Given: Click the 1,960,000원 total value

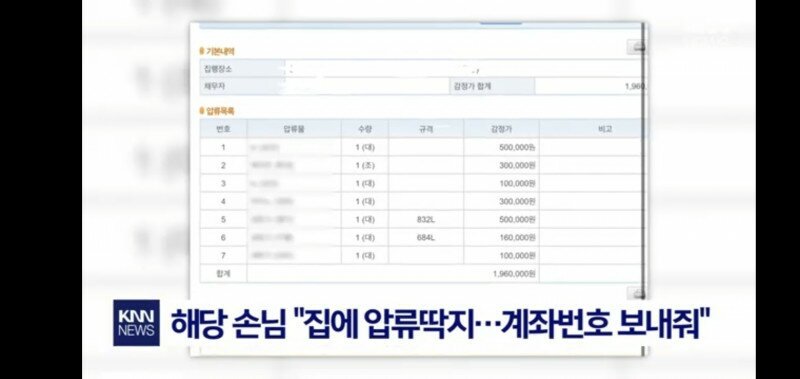Looking at the screenshot, I should [x=514, y=274].
